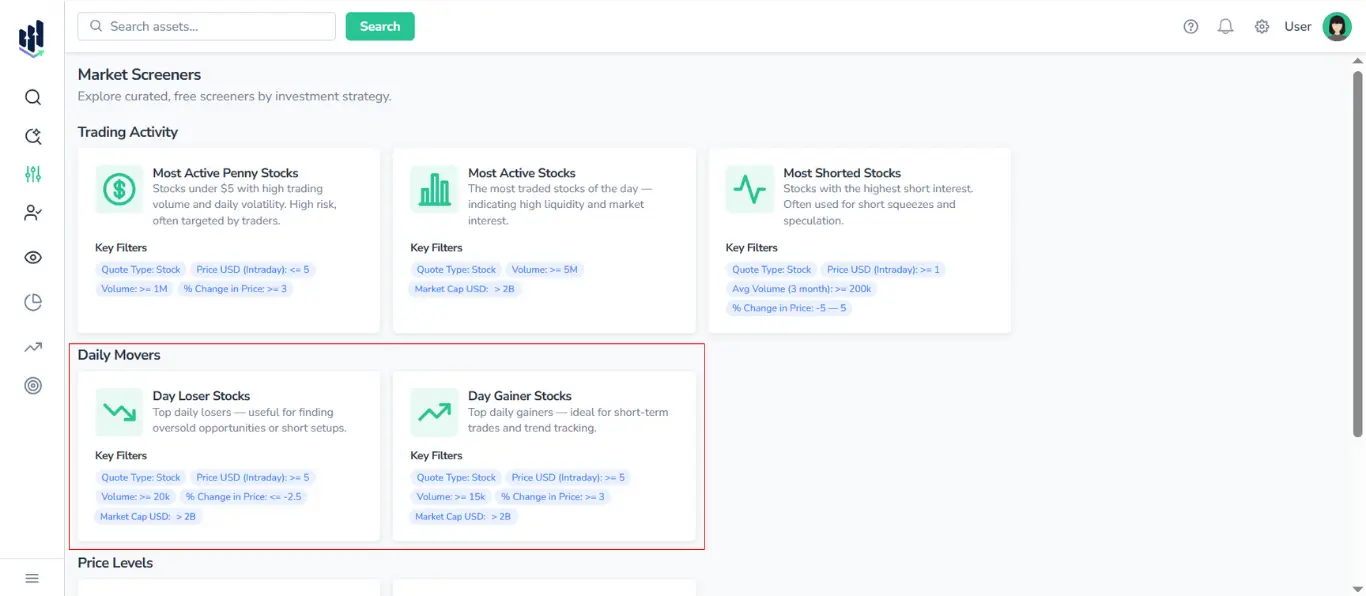Open the notifications bell icon
Viewport: 1366px width, 596px height.
(1225, 26)
